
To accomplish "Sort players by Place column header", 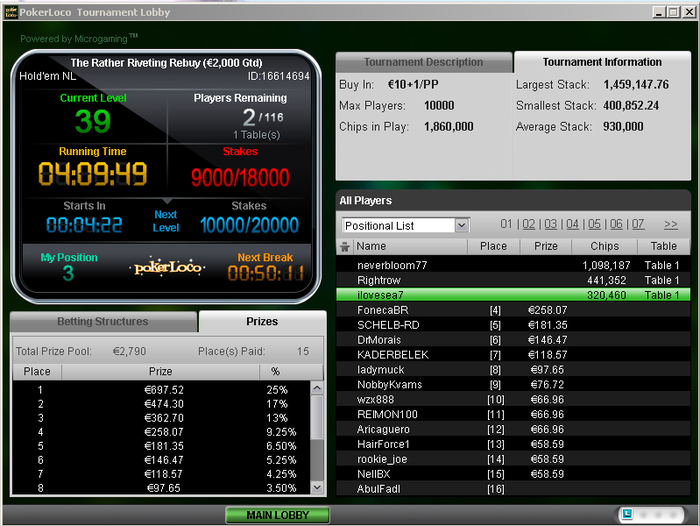I will [493, 246].
